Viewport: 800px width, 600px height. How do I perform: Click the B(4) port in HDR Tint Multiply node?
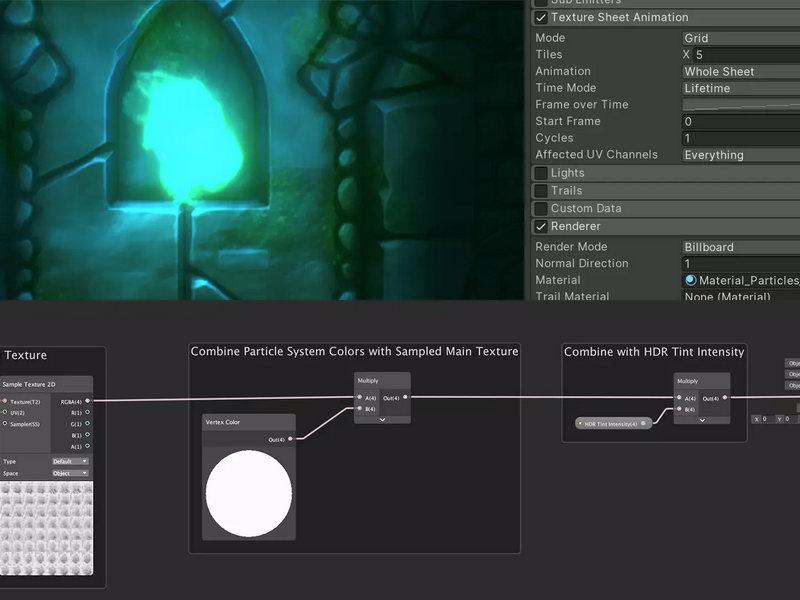(x=679, y=409)
